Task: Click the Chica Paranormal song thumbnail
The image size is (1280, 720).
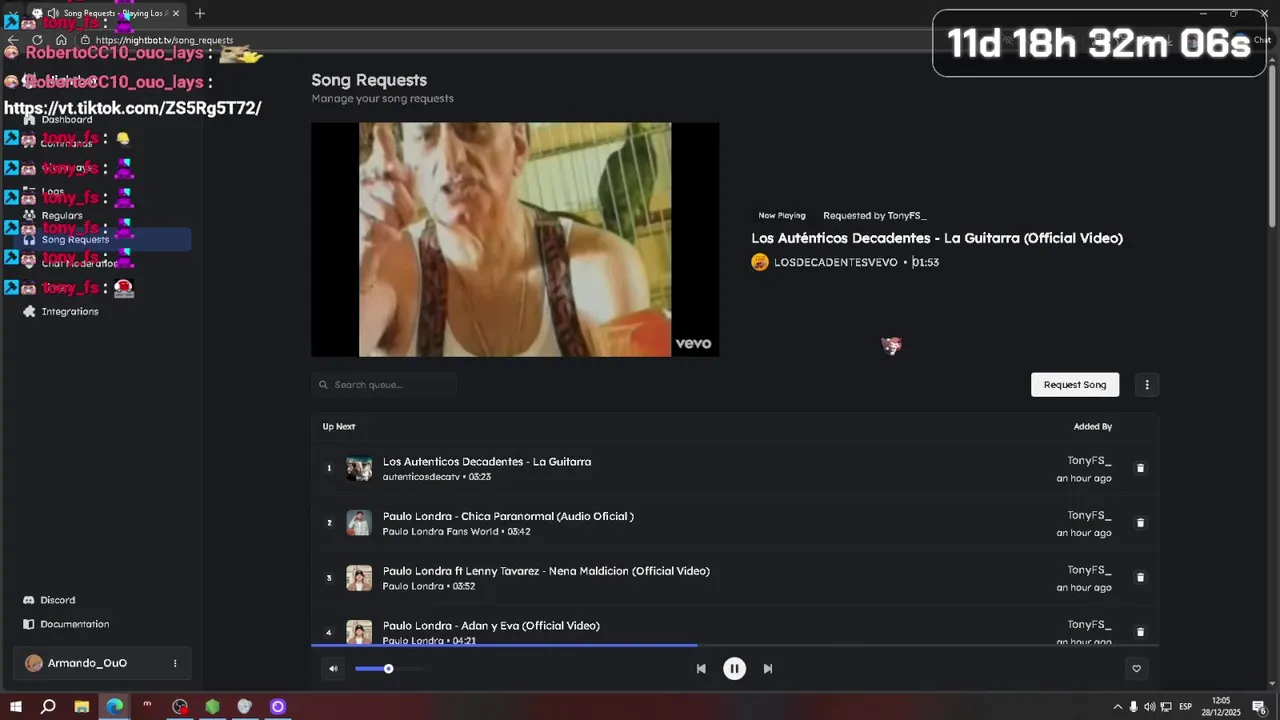Action: coord(359,523)
